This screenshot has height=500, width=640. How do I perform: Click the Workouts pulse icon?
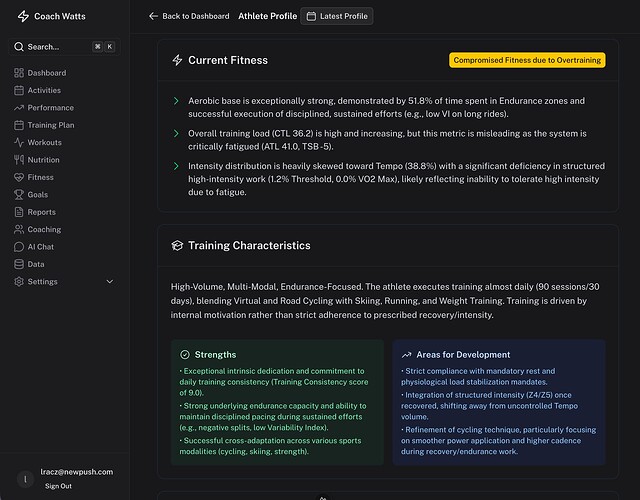(19, 142)
